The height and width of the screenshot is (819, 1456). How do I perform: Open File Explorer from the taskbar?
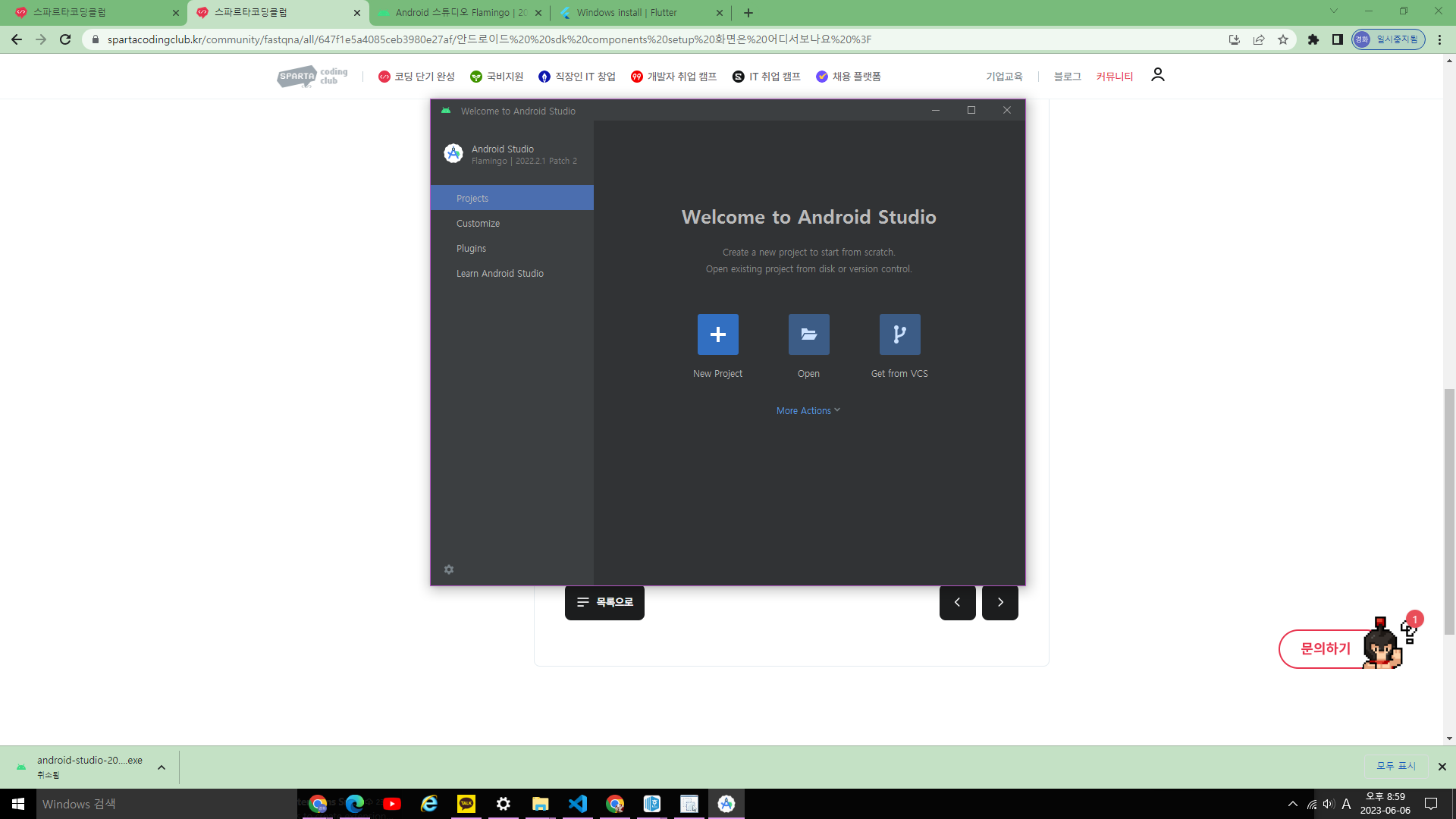[541, 804]
